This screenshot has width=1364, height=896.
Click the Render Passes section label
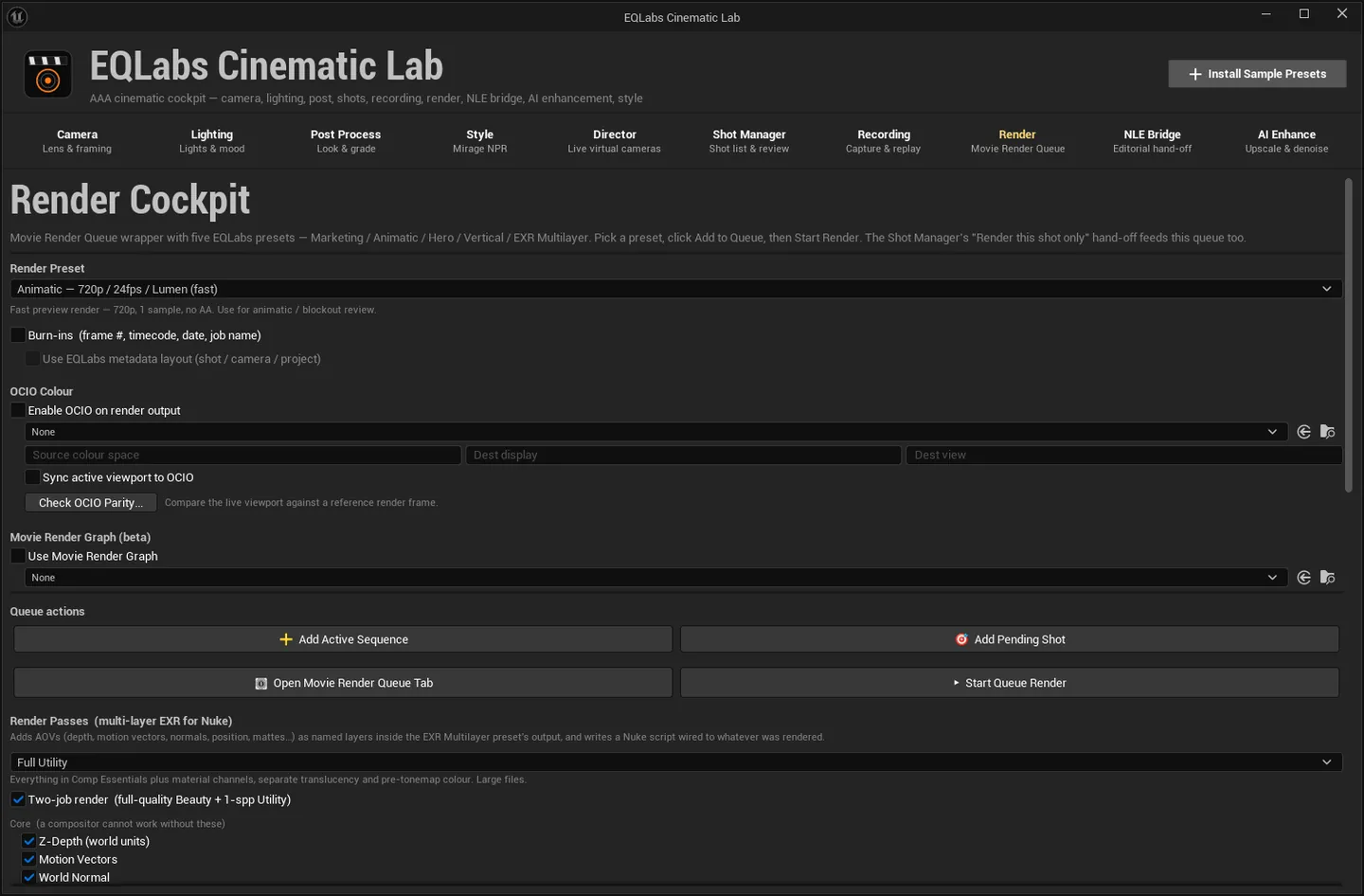(121, 721)
